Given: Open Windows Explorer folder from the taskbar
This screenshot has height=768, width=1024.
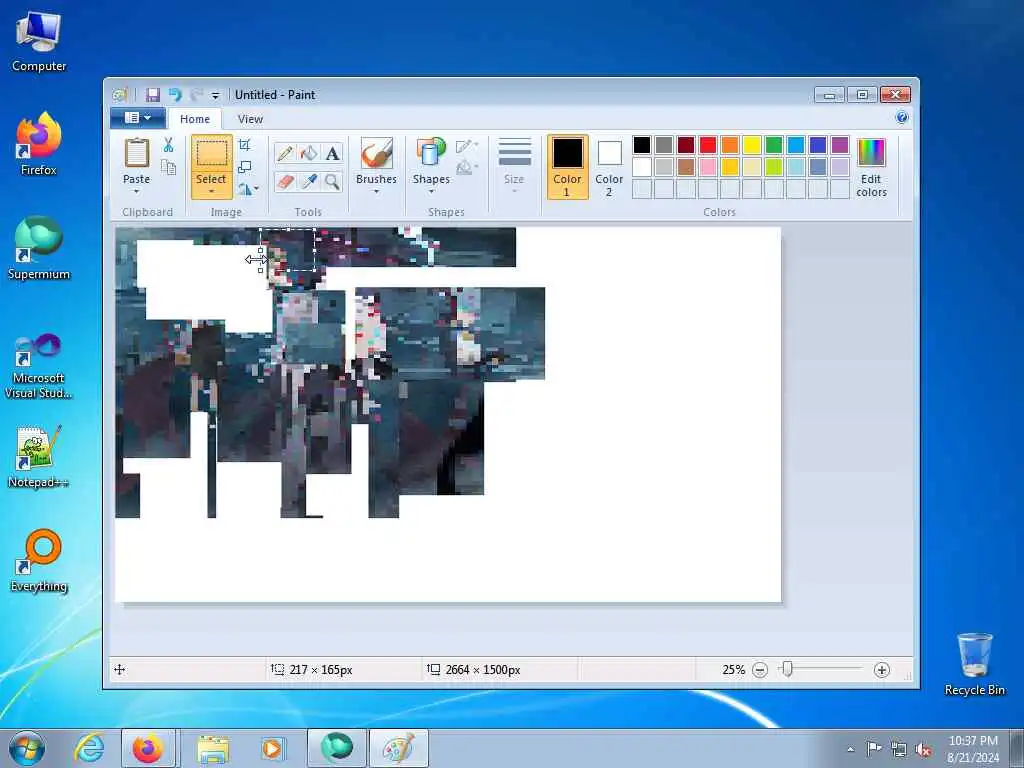Looking at the screenshot, I should tap(213, 749).
